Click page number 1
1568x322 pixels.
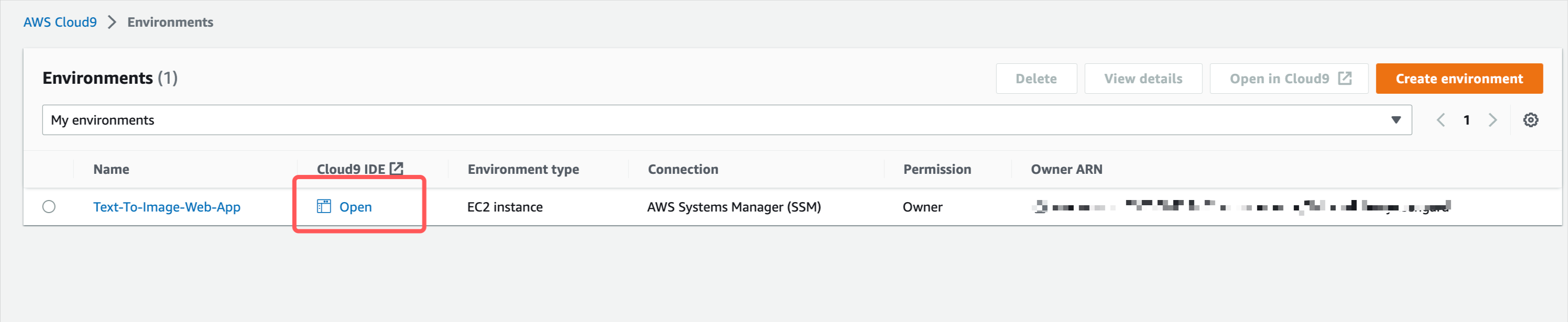point(1466,120)
